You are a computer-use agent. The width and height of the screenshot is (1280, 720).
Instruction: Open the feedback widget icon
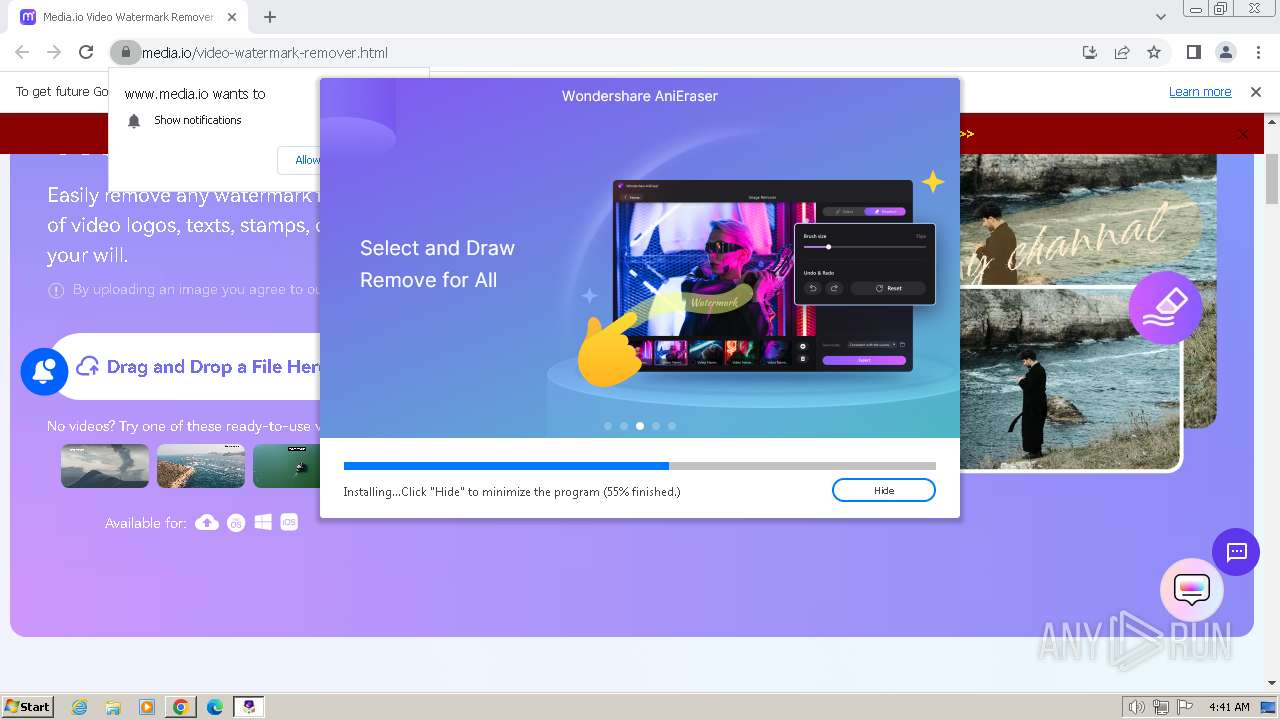[1192, 590]
